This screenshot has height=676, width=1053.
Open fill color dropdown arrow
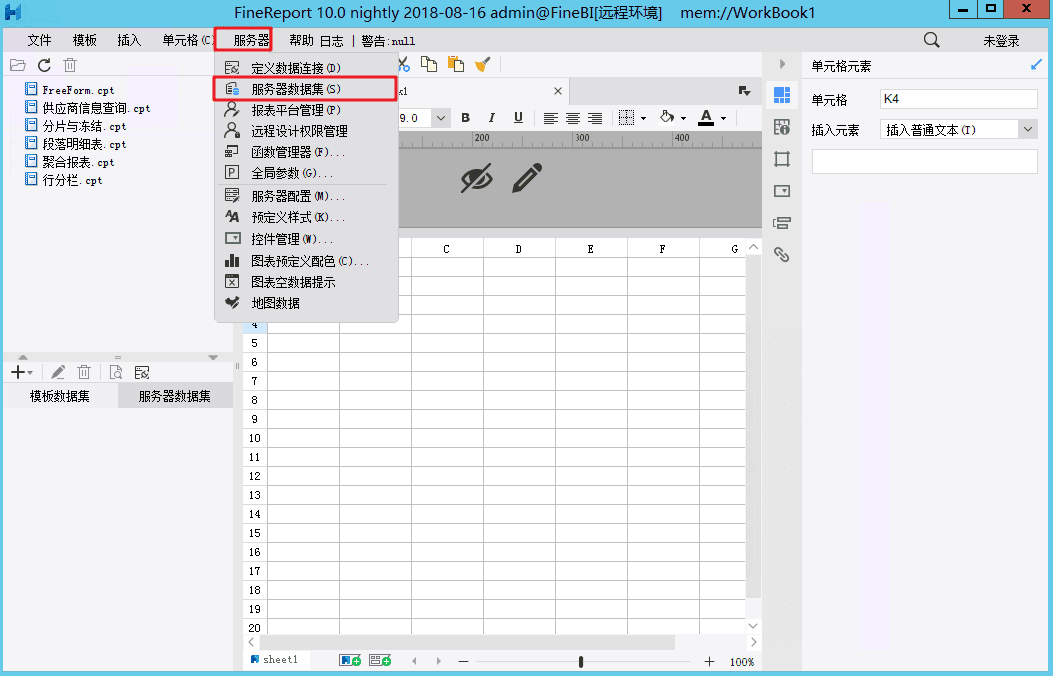click(684, 119)
